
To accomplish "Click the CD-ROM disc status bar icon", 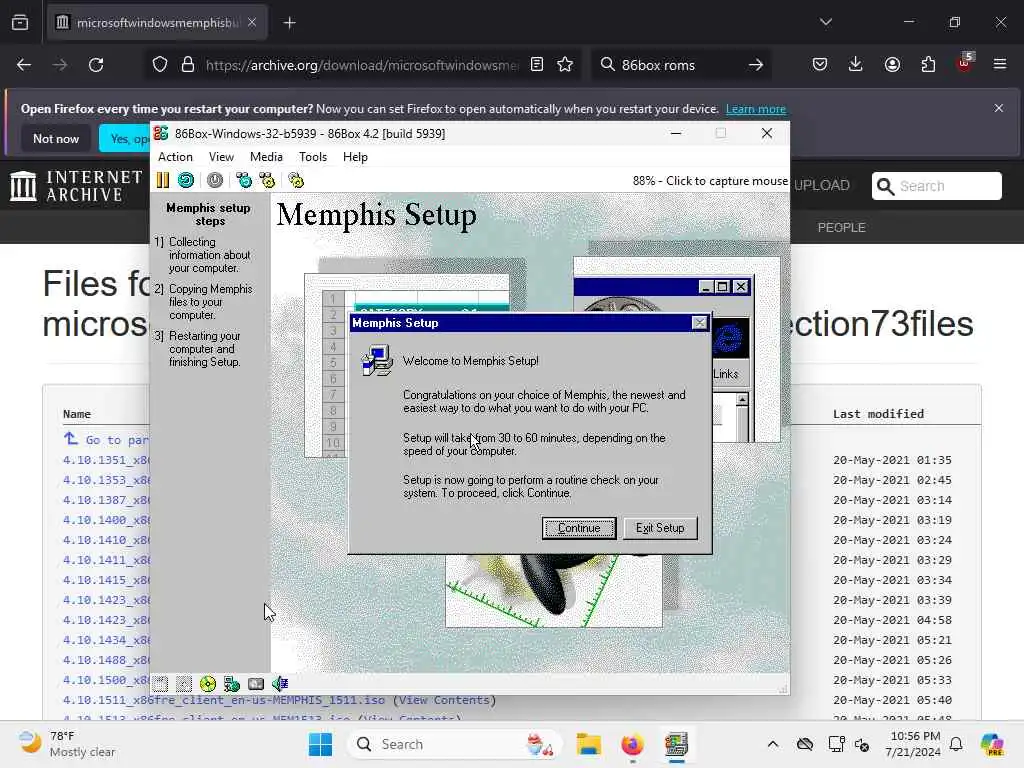I will 208,684.
